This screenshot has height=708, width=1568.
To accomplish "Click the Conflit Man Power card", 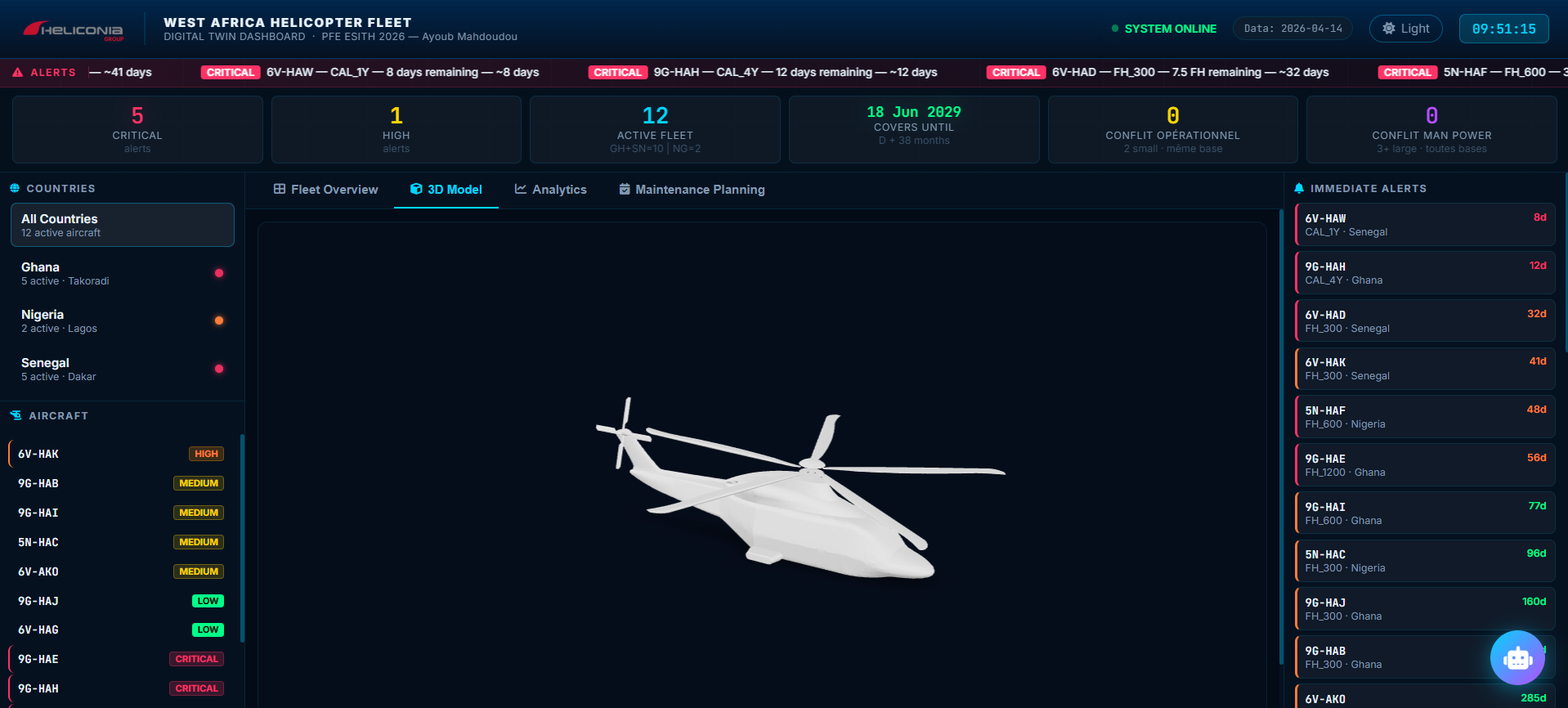I will point(1431,129).
